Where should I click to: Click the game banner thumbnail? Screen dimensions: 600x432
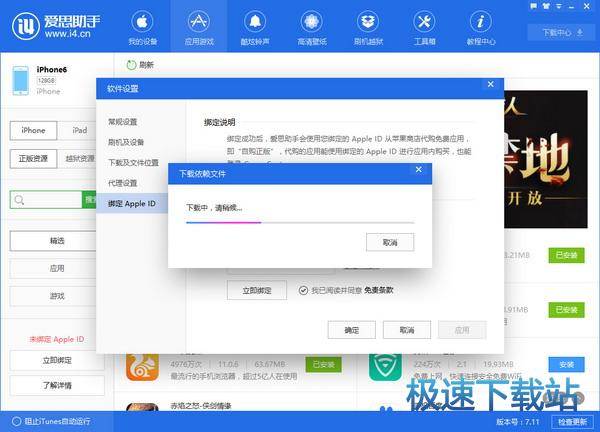546,159
